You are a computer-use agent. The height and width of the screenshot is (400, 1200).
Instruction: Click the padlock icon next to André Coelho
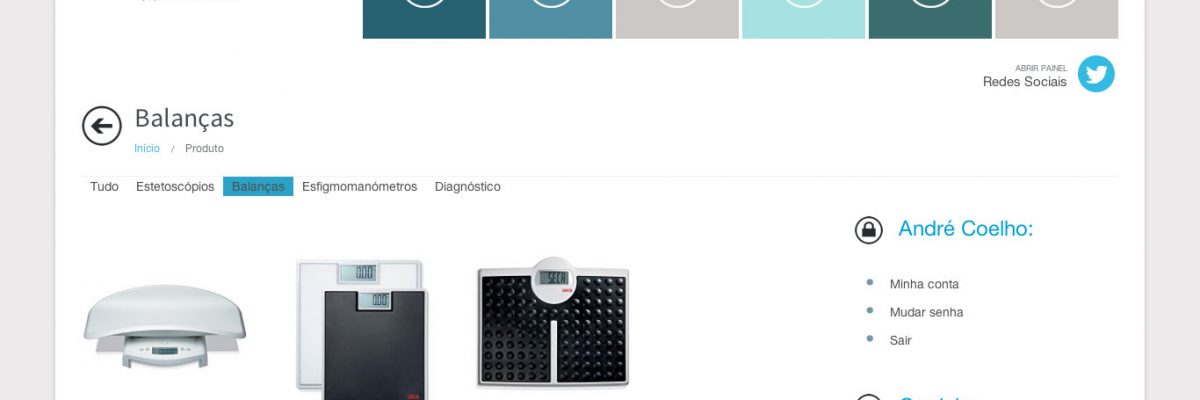tap(869, 230)
